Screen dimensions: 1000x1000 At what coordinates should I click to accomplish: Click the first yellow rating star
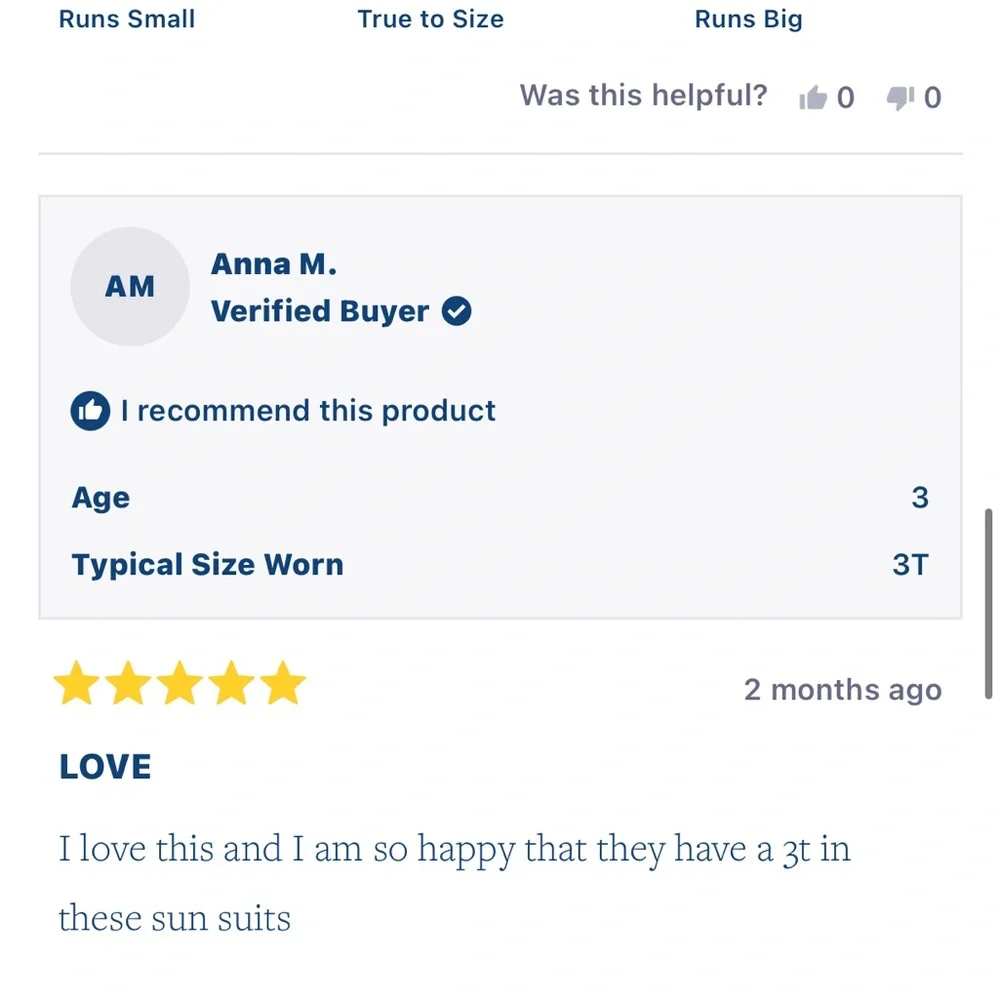click(x=77, y=683)
